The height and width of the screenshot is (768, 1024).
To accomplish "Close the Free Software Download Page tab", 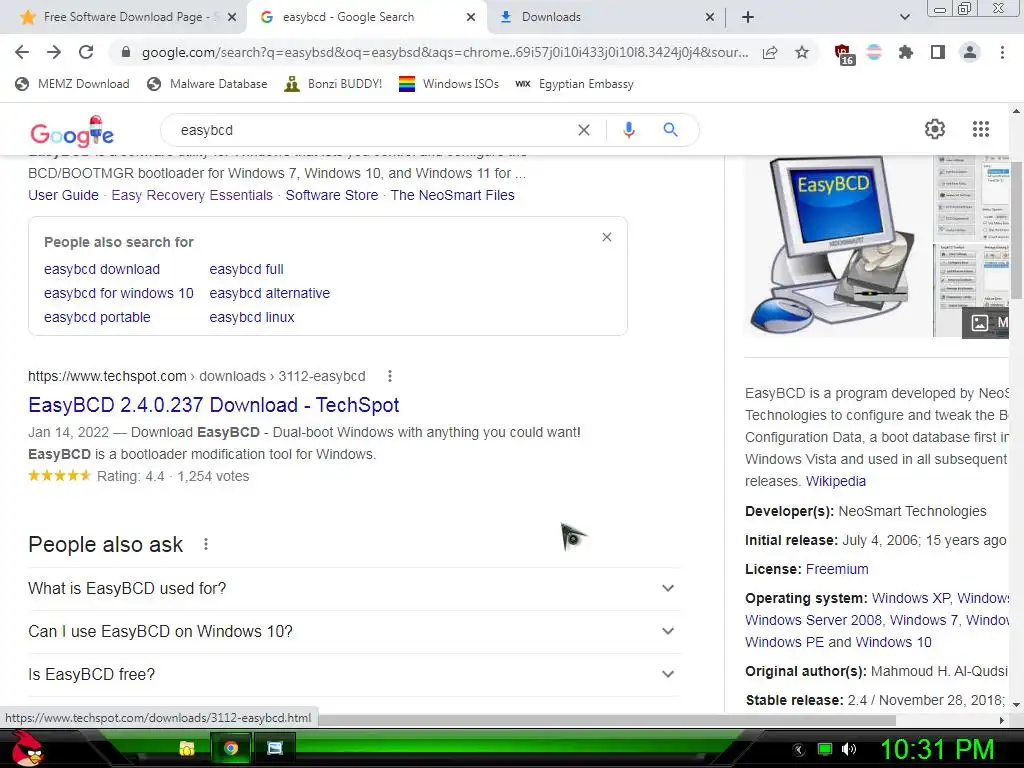I will (232, 17).
